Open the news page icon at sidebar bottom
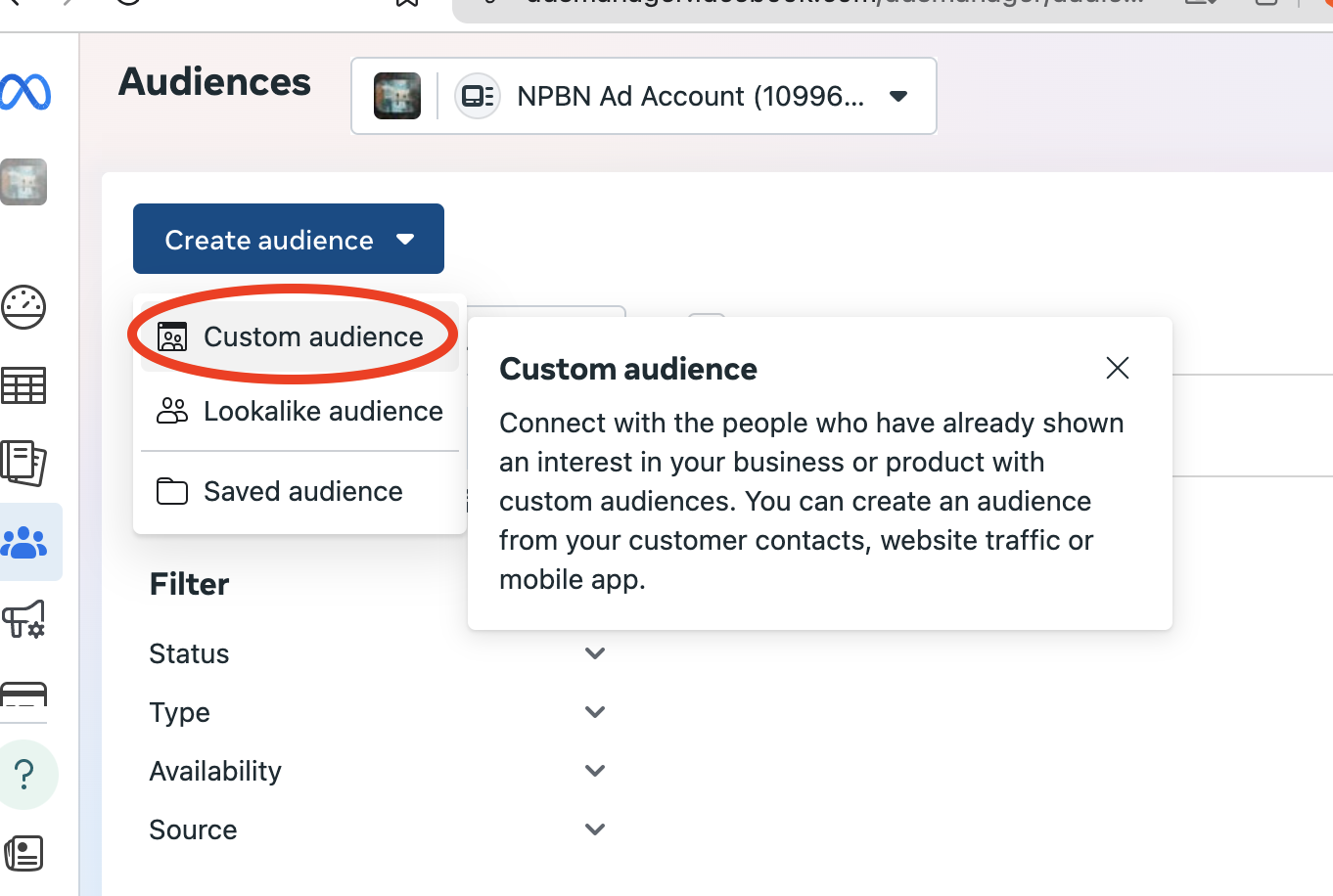This screenshot has width=1333, height=896. [x=24, y=852]
